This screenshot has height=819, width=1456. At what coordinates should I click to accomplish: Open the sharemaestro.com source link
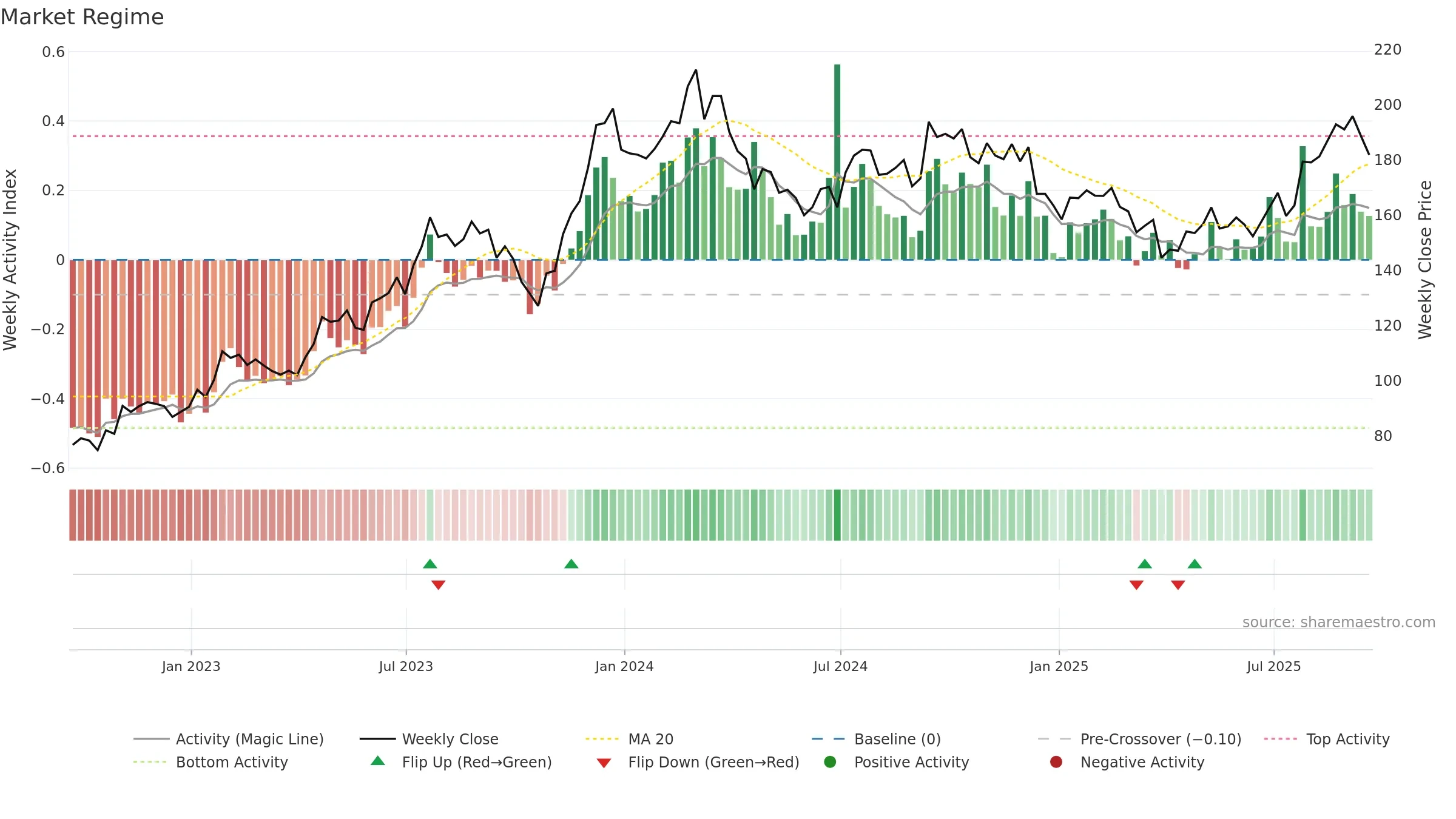(1339, 622)
